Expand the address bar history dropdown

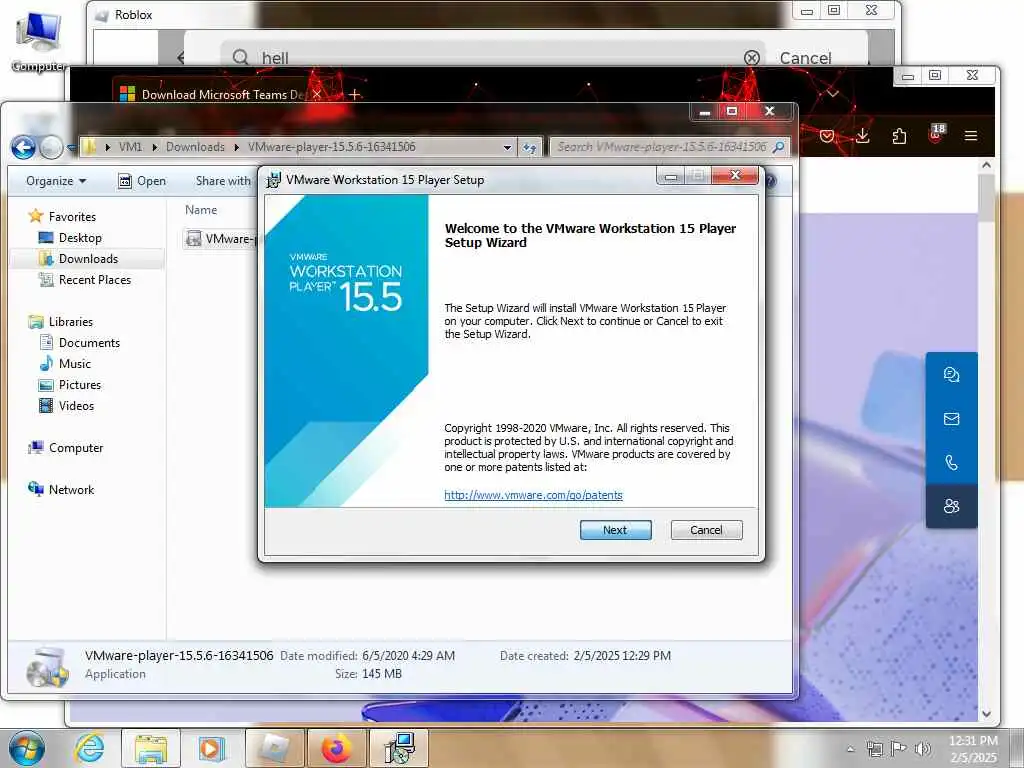pyautogui.click(x=507, y=148)
